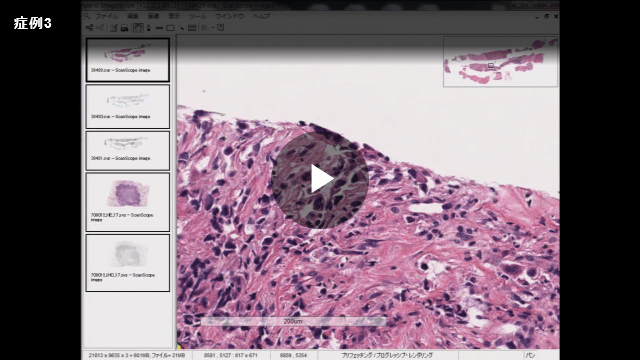Viewport: 640px width, 360px height.
Task: Open the 表示 menu
Action: [174, 16]
